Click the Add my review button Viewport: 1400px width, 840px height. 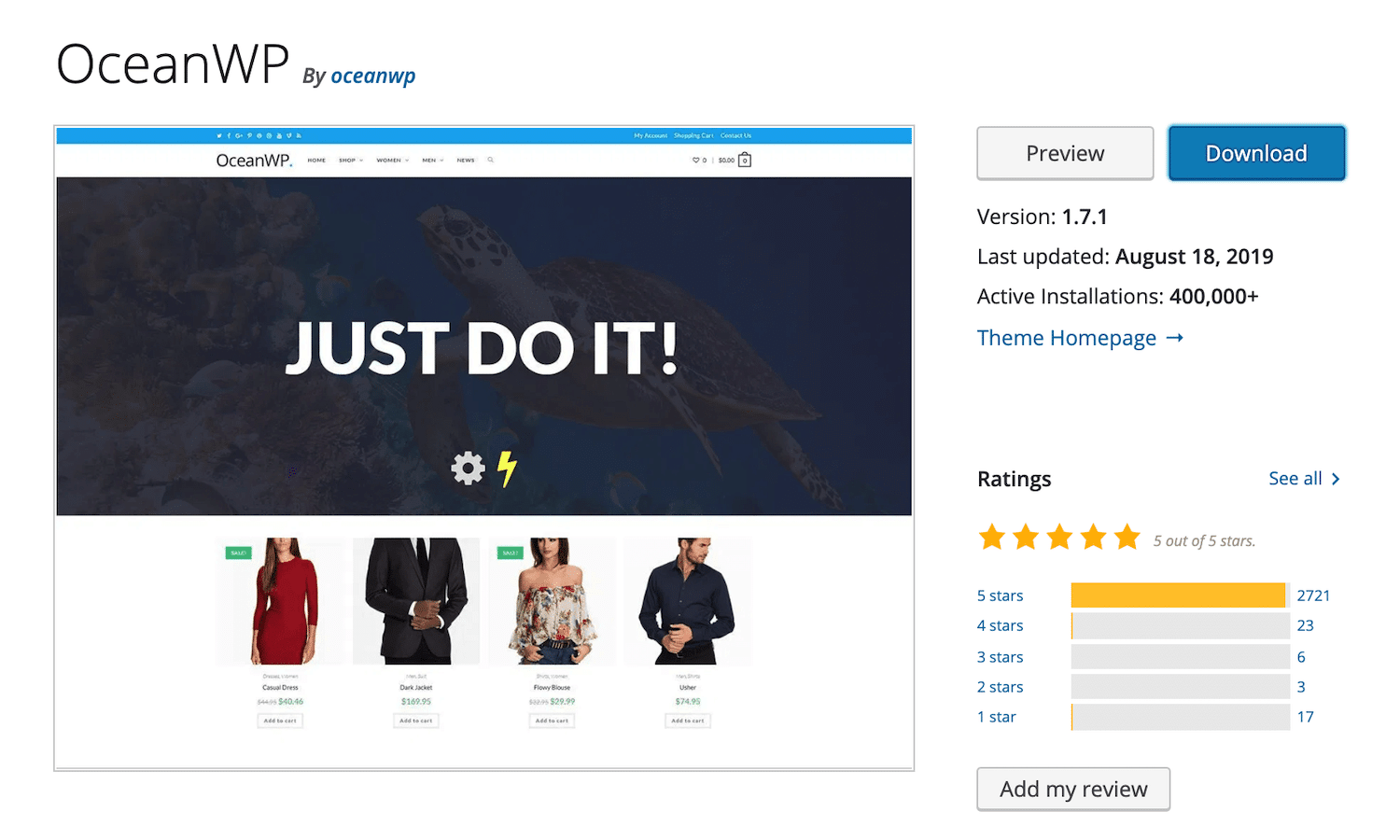(x=1073, y=789)
